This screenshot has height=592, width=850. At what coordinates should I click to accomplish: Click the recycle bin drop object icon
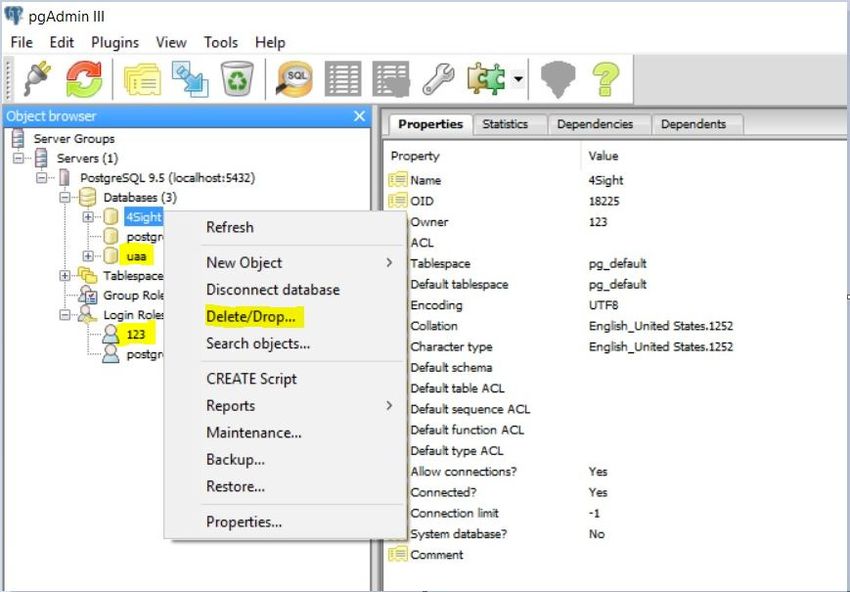236,80
